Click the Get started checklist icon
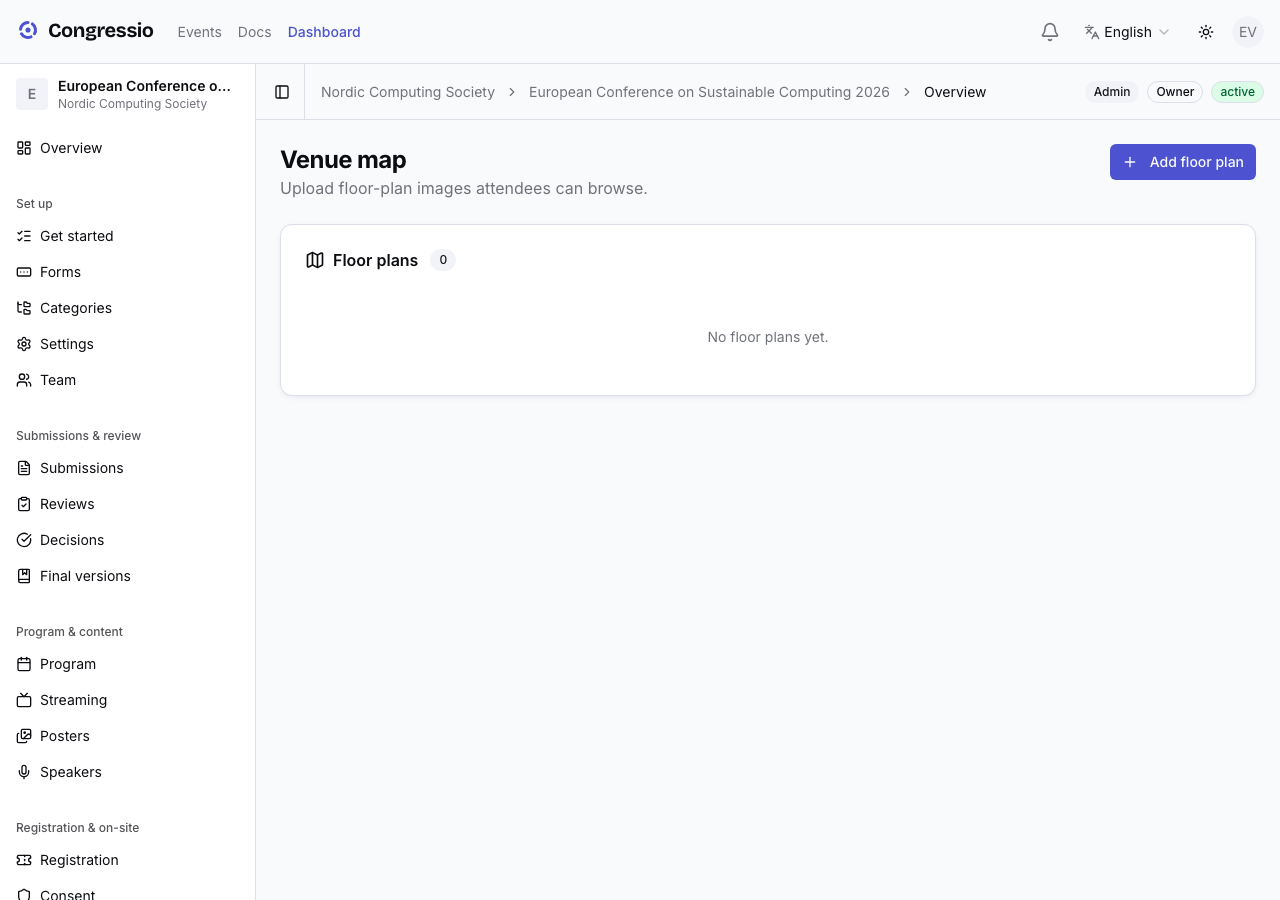Viewport: 1280px width, 900px height. [24, 236]
